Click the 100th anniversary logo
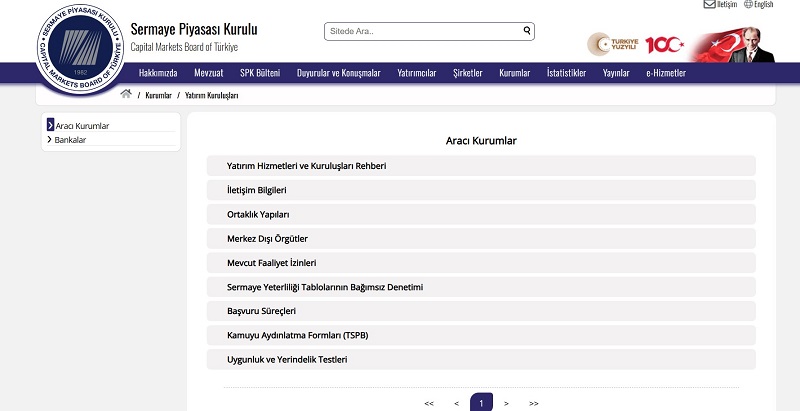Screen dimensions: 800x411 coord(664,45)
